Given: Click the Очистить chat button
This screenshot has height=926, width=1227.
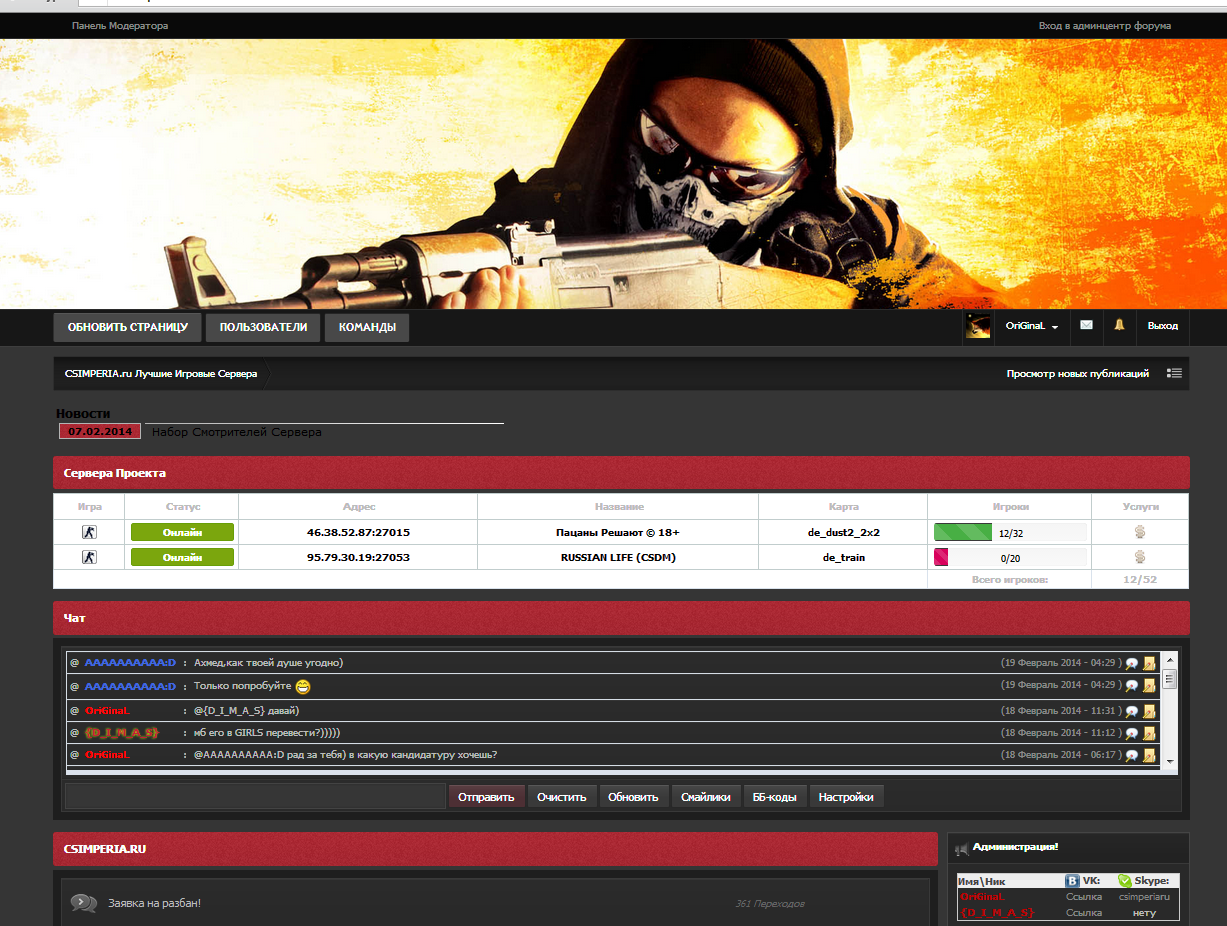Looking at the screenshot, I should tap(563, 797).
